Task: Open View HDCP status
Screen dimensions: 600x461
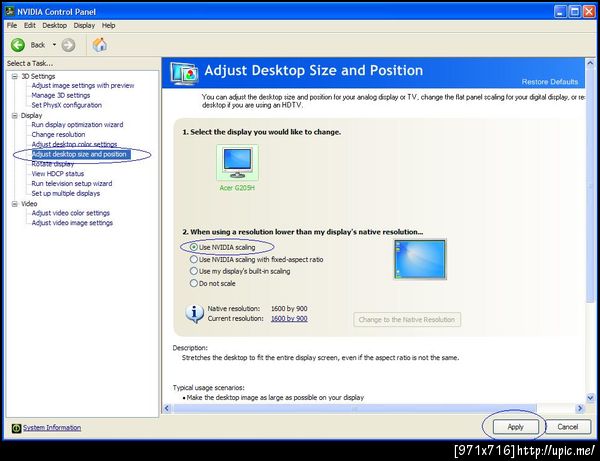Action: 57,174
